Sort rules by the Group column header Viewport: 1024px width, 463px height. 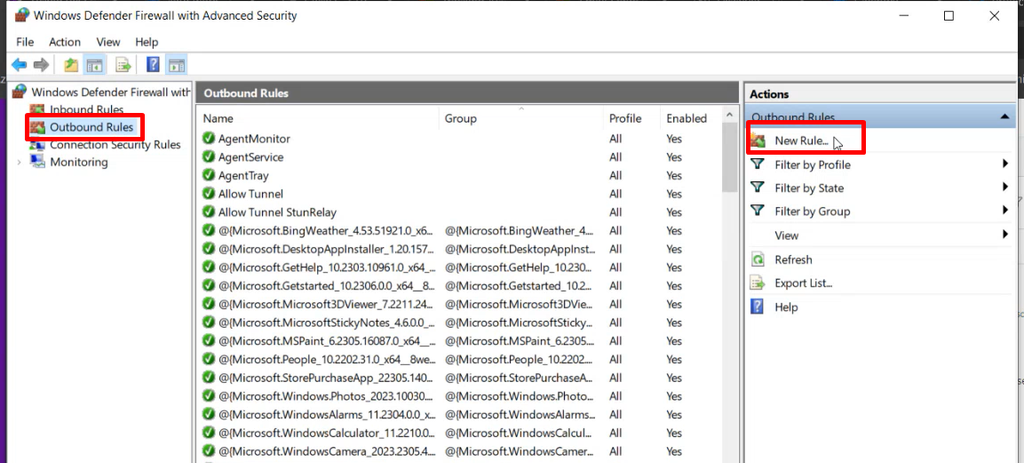[x=521, y=118]
